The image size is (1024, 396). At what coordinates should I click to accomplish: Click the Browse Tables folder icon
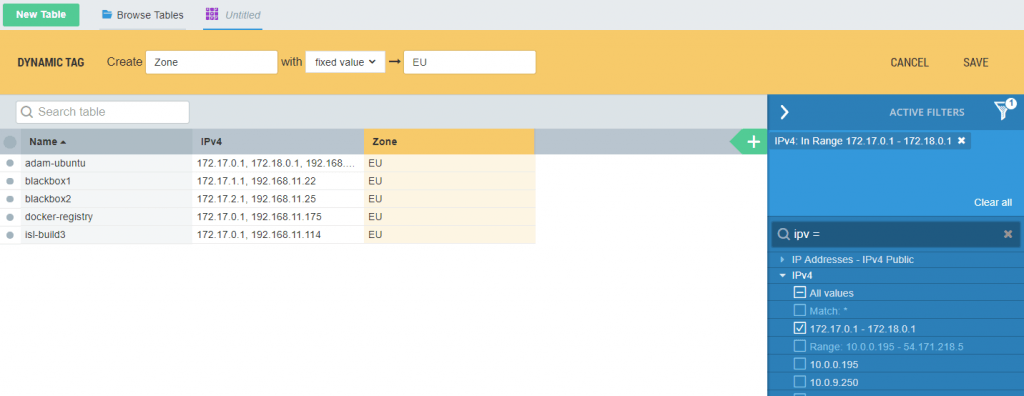(x=107, y=14)
